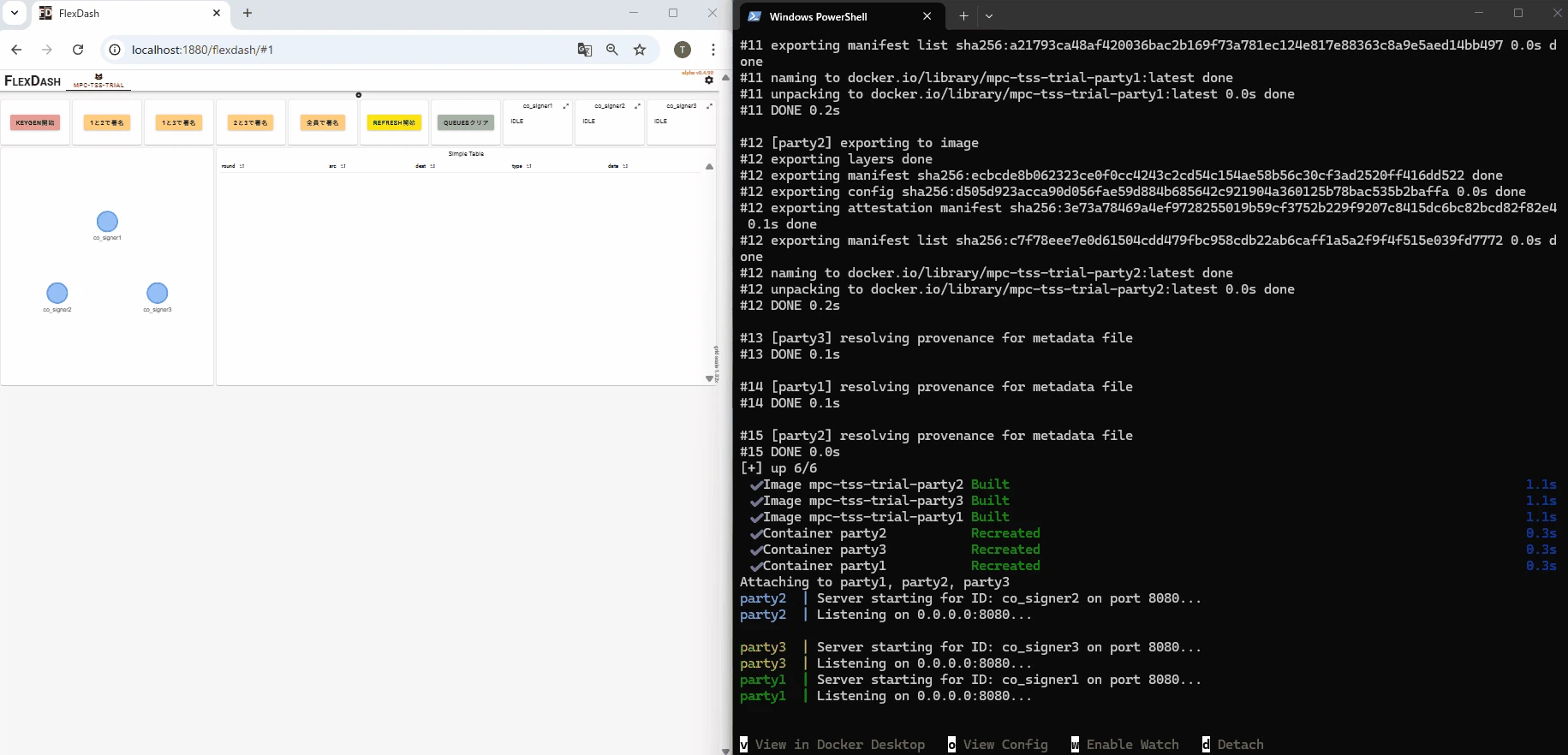Open Chrome translate page icon
Viewport: 1568px width, 755px height.
tap(585, 50)
